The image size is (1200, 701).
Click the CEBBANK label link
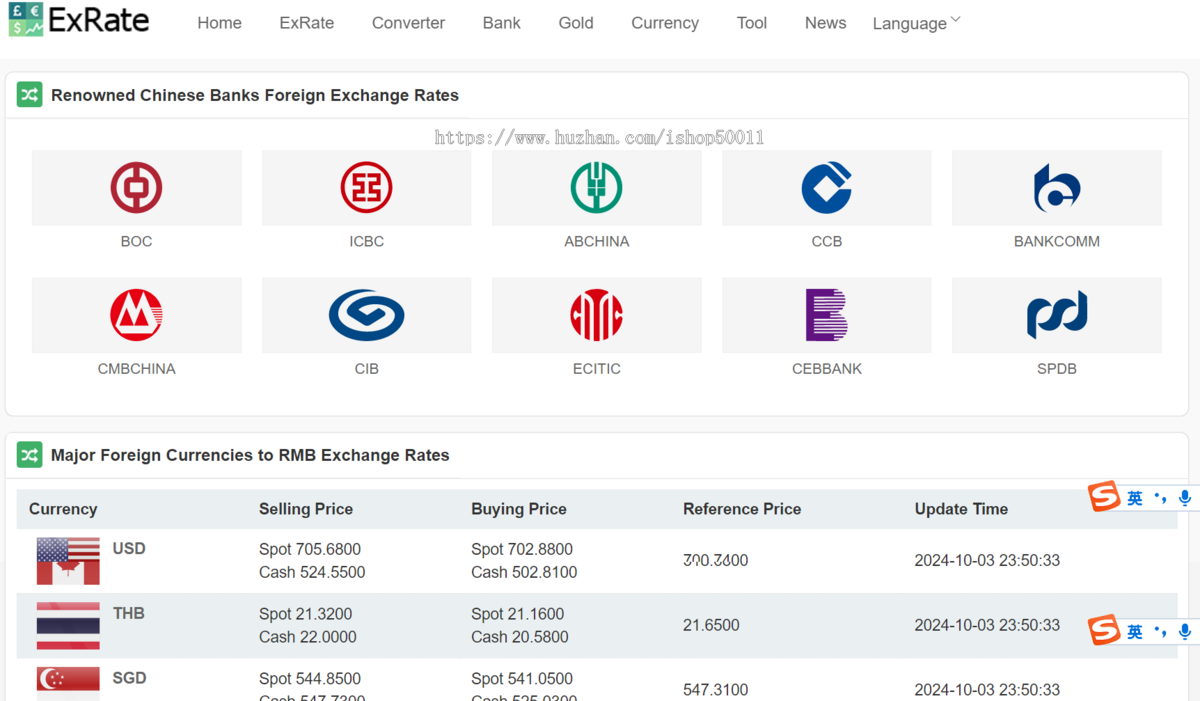coord(827,369)
